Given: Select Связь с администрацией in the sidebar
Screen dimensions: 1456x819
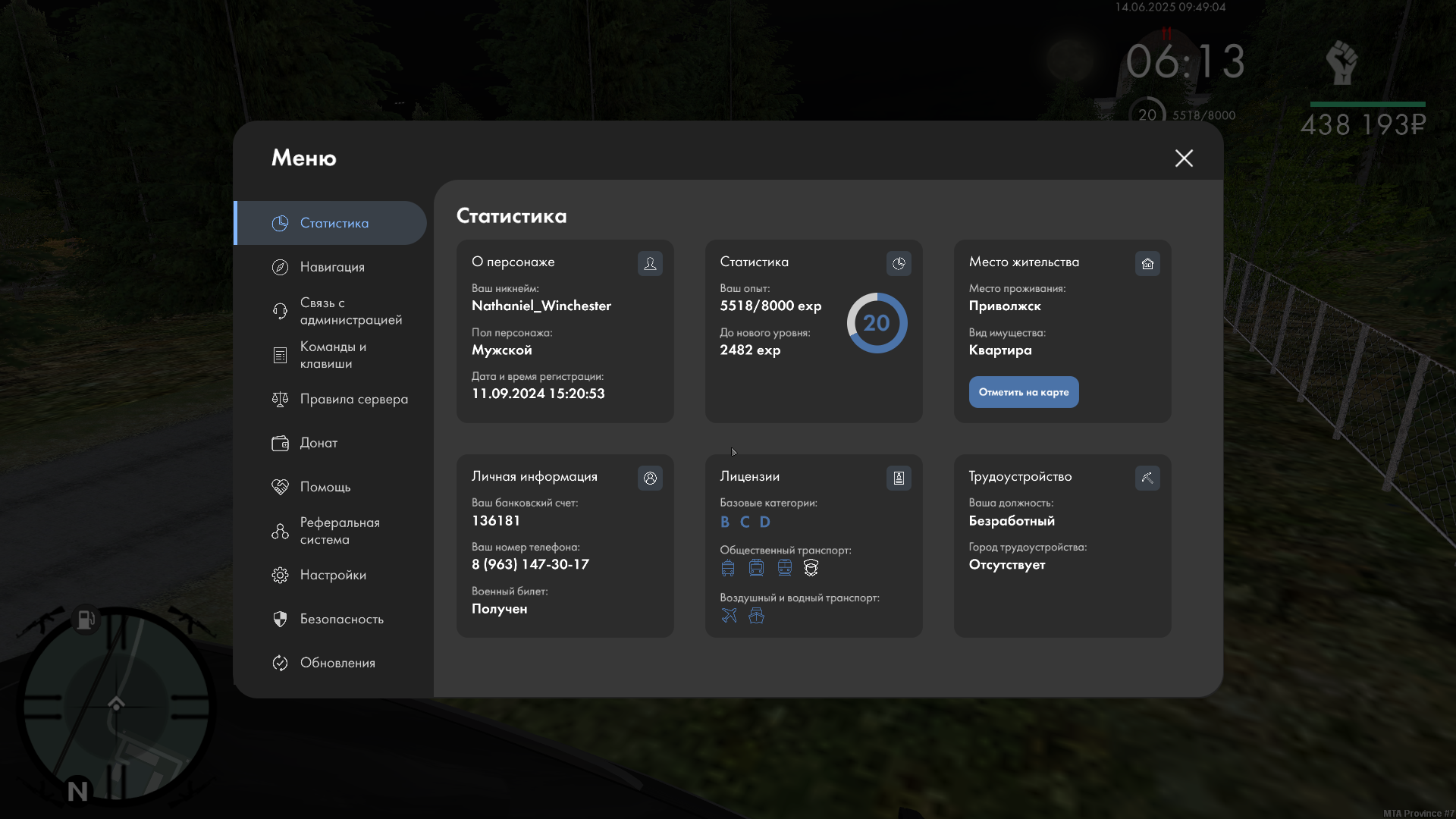Looking at the screenshot, I should [331, 311].
